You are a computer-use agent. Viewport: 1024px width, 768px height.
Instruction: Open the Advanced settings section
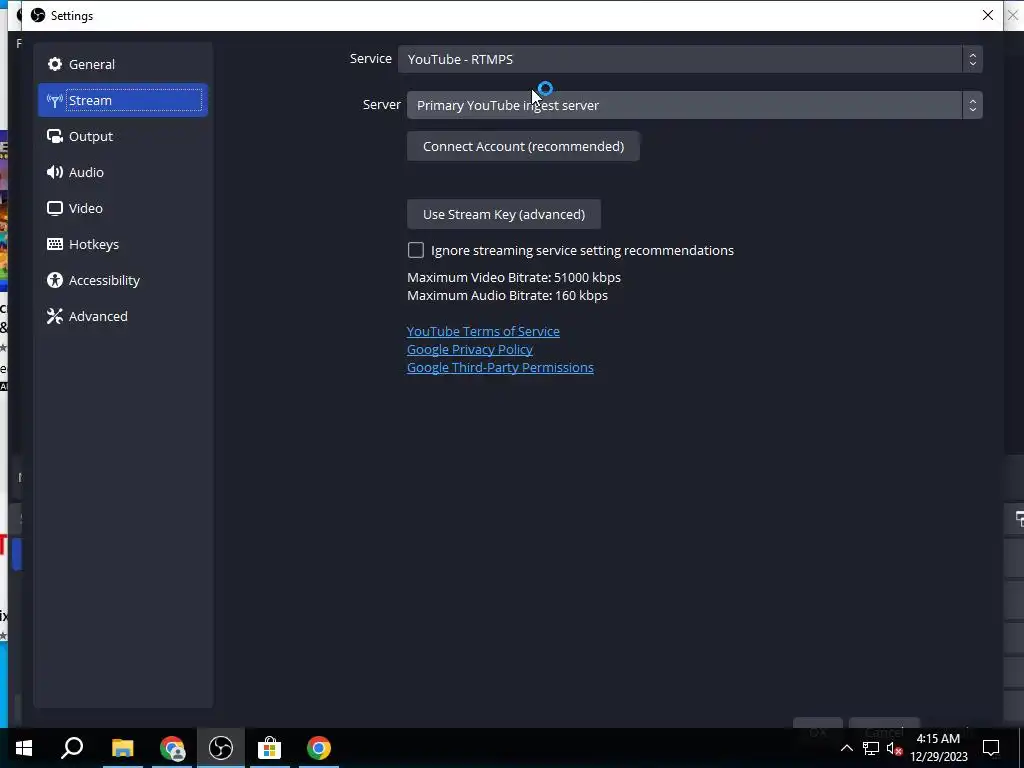pos(123,315)
